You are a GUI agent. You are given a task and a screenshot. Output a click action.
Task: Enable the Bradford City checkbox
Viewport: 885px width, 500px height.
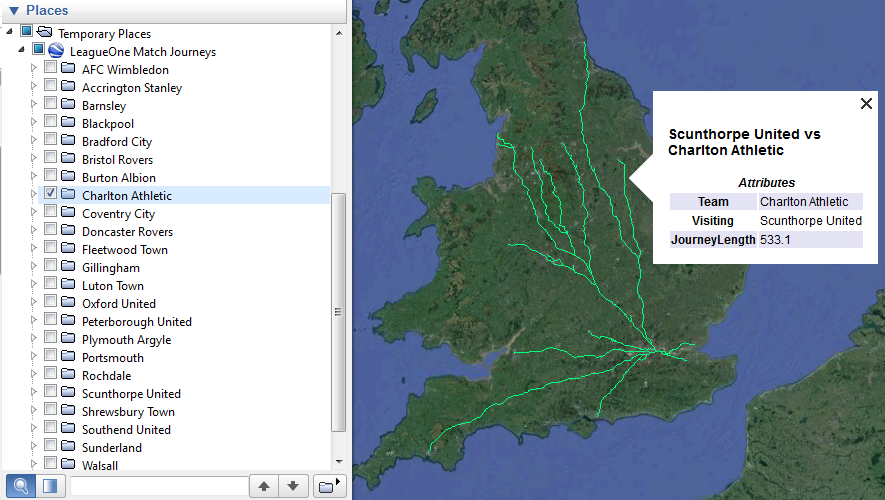[50, 139]
